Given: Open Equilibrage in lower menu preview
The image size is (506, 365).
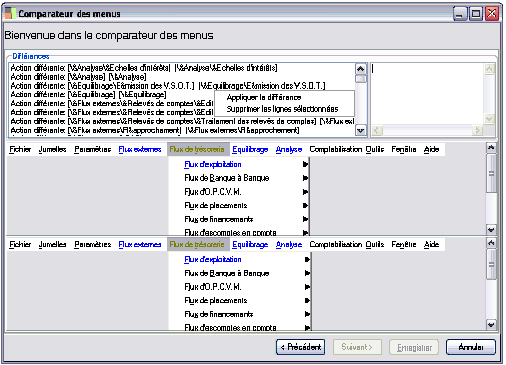Looking at the screenshot, I should pos(250,244).
